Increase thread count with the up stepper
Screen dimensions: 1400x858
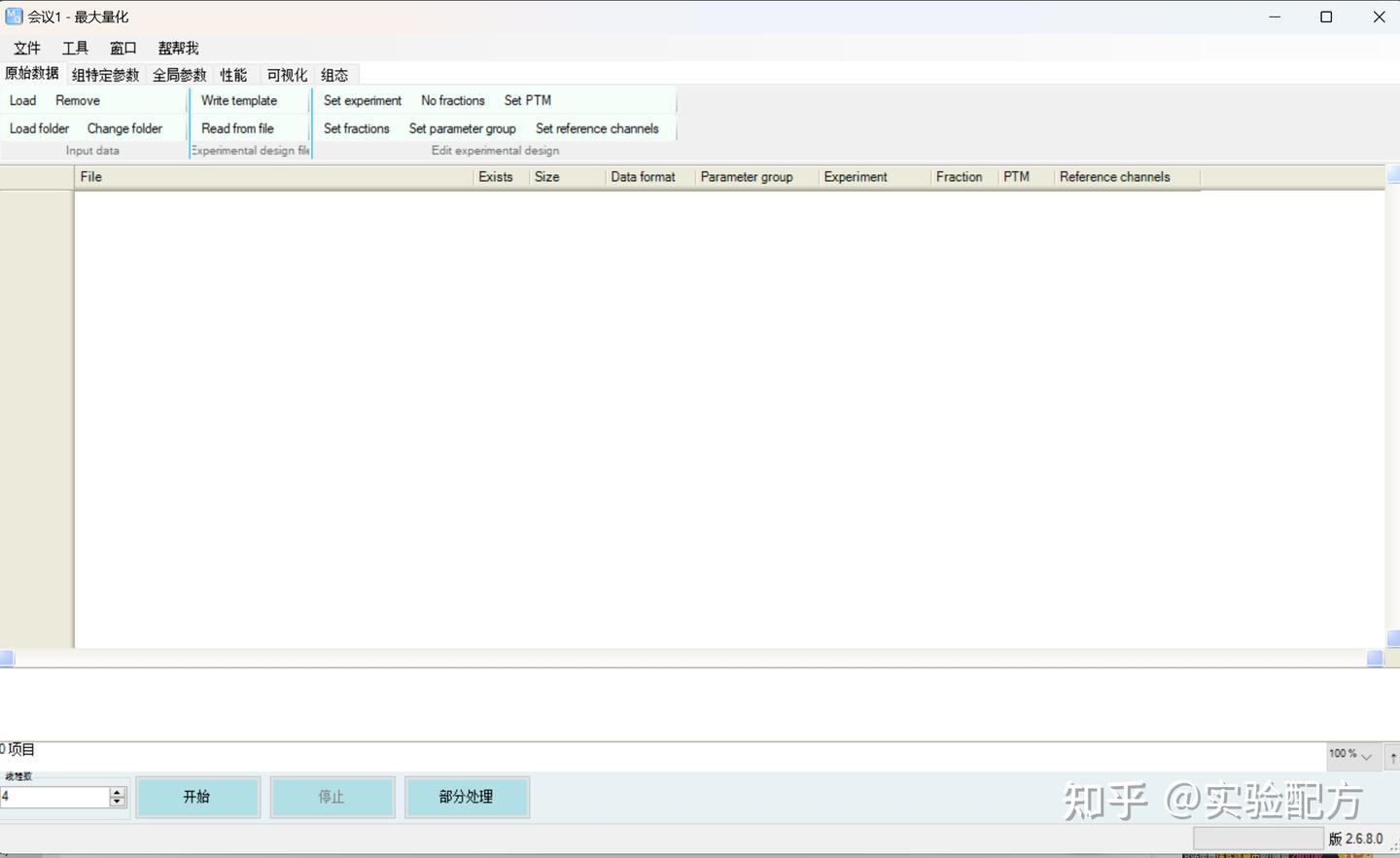[117, 791]
